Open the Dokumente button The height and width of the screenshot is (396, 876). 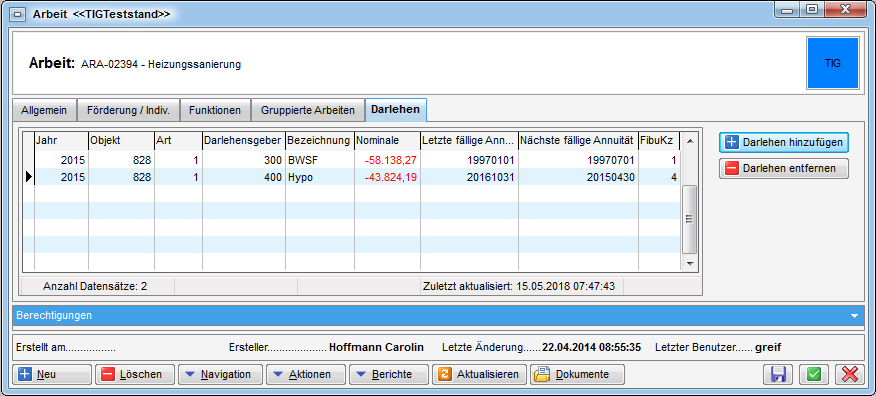click(x=577, y=374)
